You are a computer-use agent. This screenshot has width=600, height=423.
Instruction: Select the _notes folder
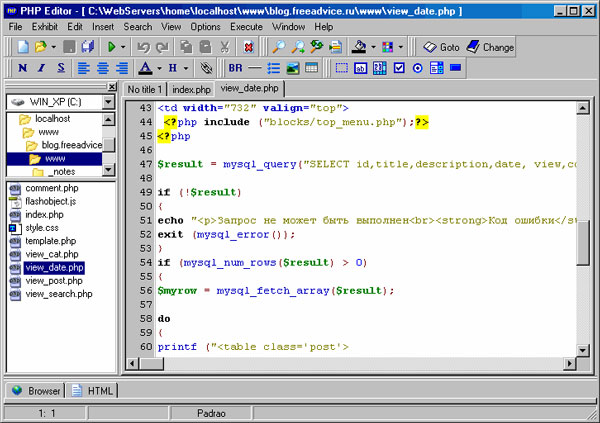click(62, 171)
